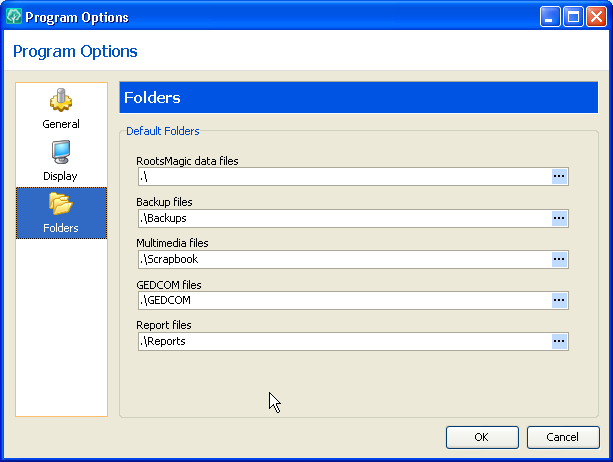This screenshot has height=462, width=613.
Task: Click the 'Report files' label
Action: click(164, 325)
